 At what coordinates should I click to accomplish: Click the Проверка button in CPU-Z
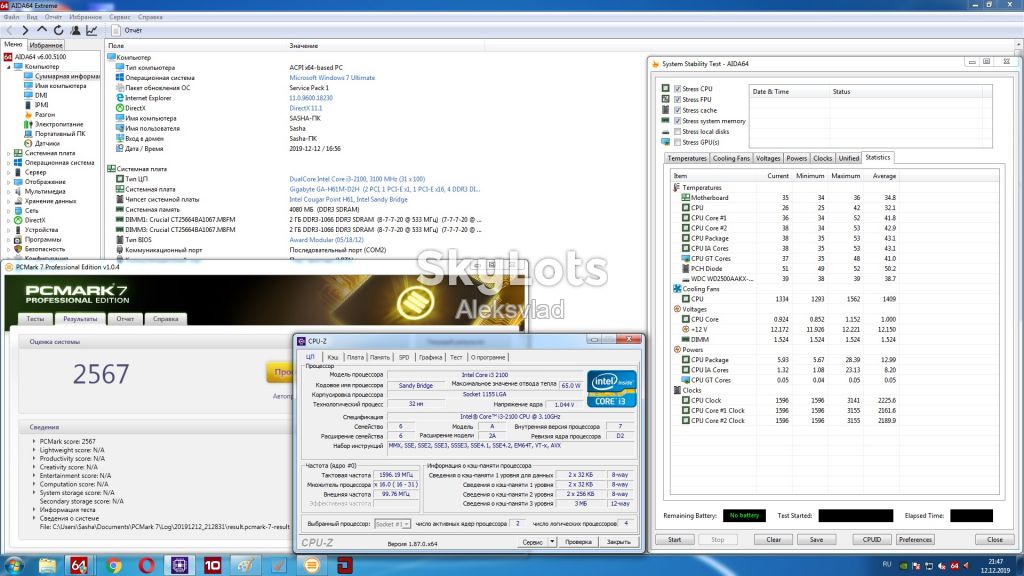[x=578, y=542]
